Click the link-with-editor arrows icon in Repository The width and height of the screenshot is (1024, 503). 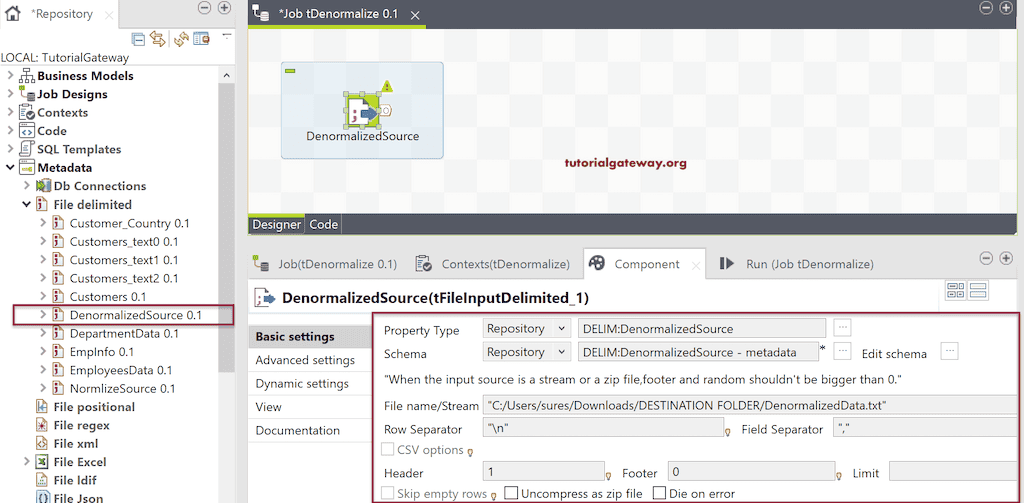tap(157, 39)
